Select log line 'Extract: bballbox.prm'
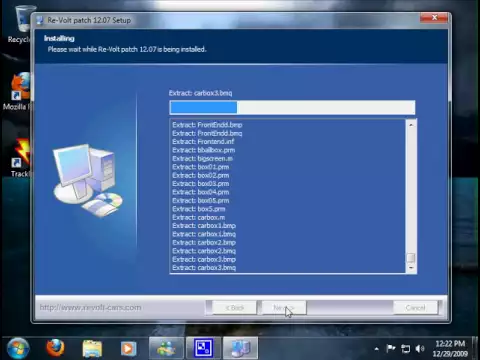 point(203,150)
